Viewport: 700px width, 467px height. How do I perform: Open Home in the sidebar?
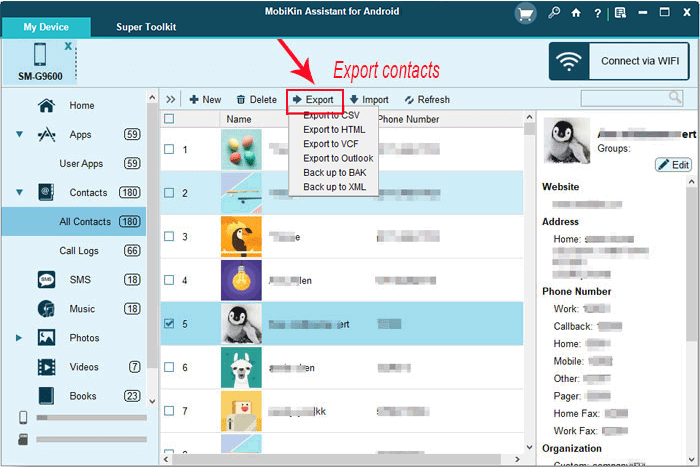coord(82,106)
